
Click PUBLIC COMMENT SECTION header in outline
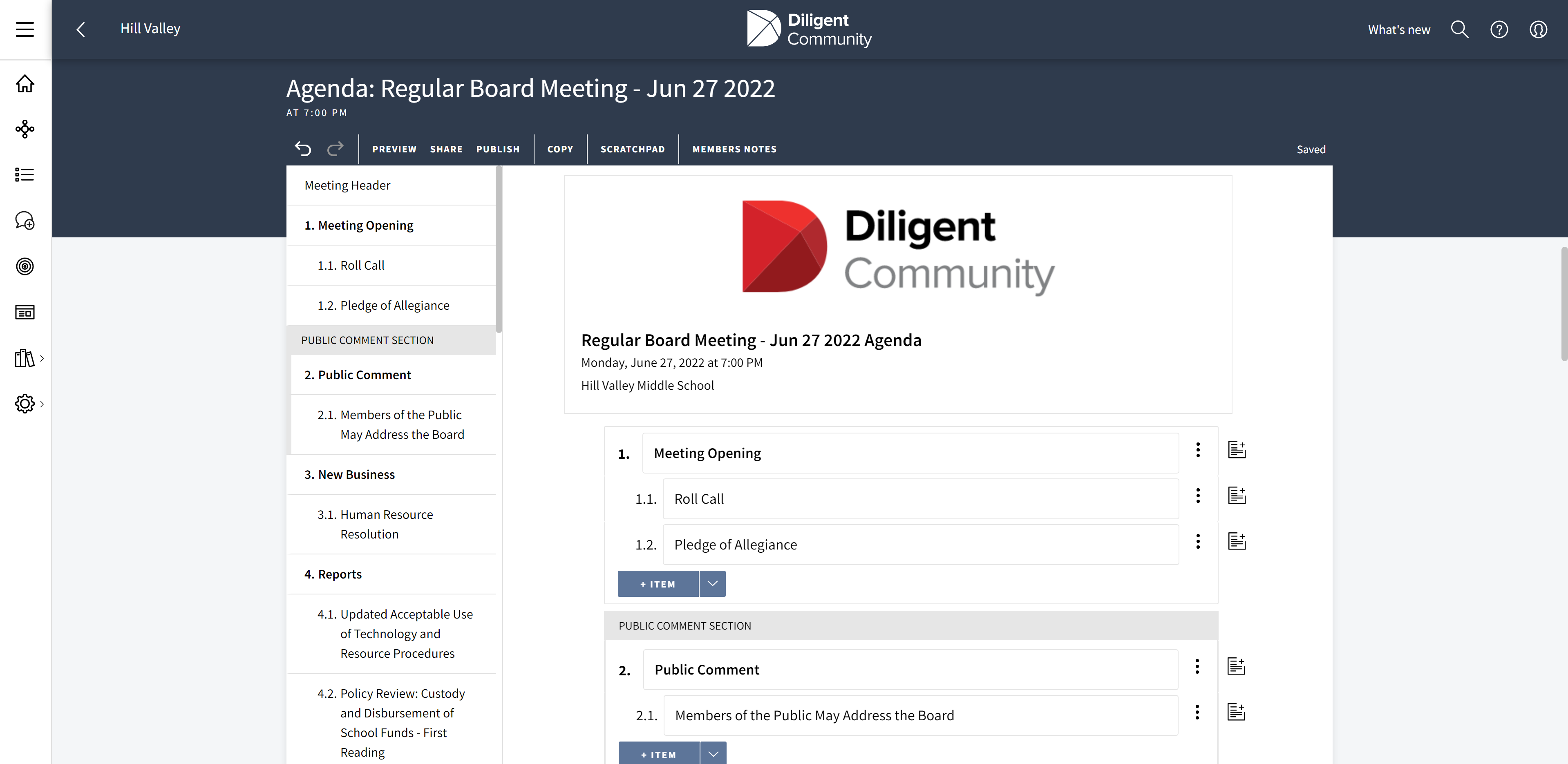(391, 340)
